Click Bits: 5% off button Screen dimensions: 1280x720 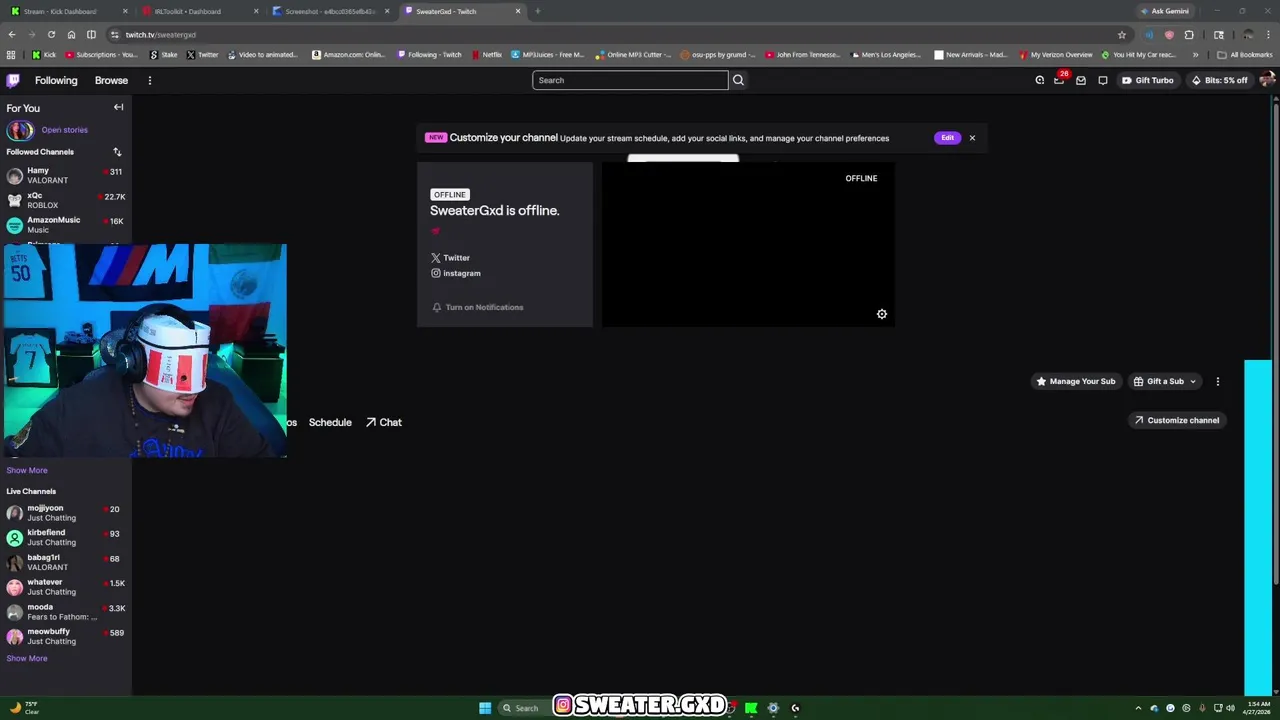[1219, 80]
